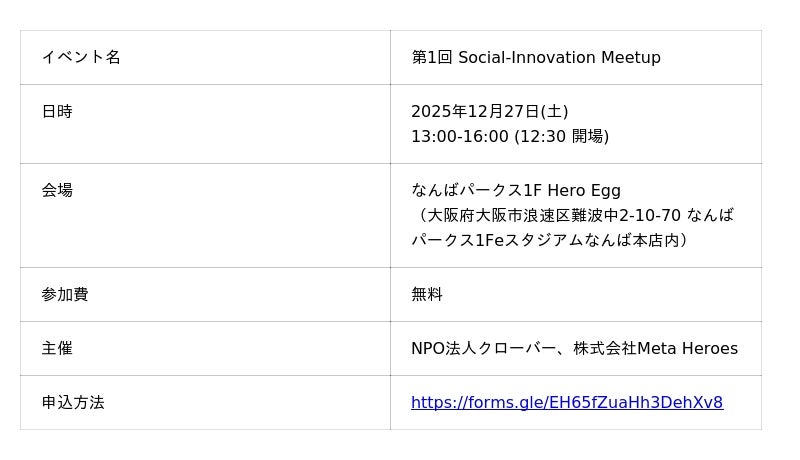Click the 申込方法 row label
The height and width of the screenshot is (460, 800).
73,402
